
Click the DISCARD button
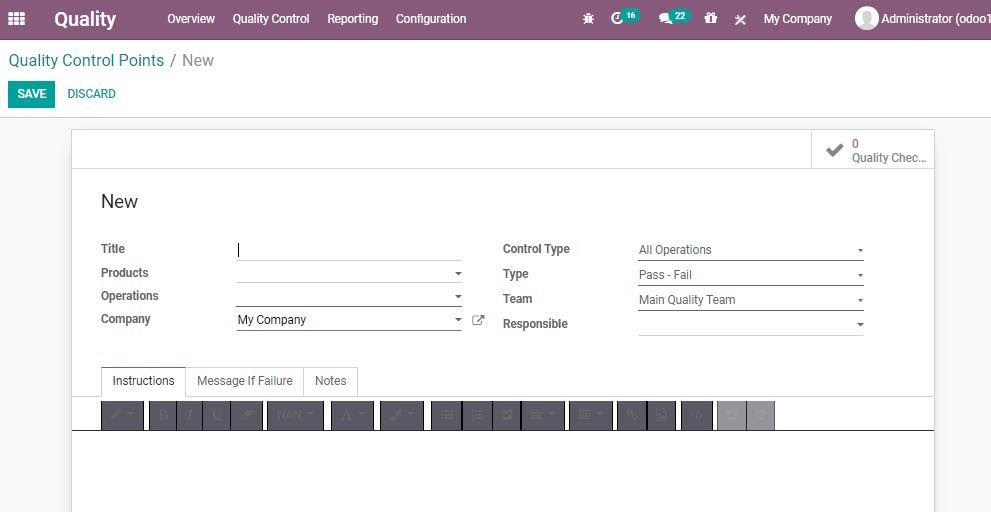pos(92,94)
